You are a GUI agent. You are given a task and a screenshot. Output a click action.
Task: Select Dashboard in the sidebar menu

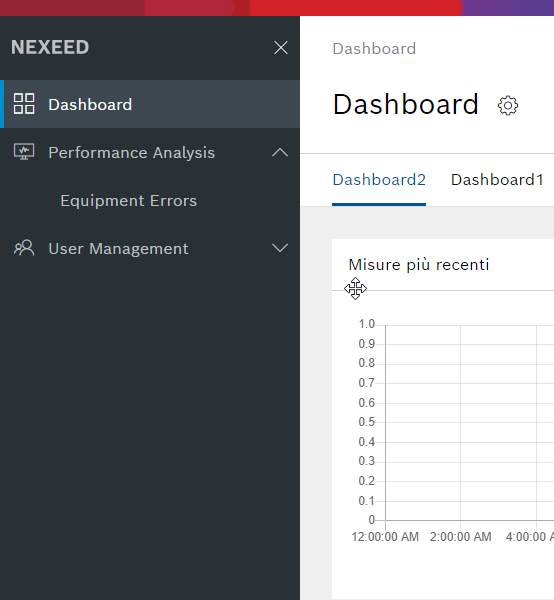coord(150,104)
